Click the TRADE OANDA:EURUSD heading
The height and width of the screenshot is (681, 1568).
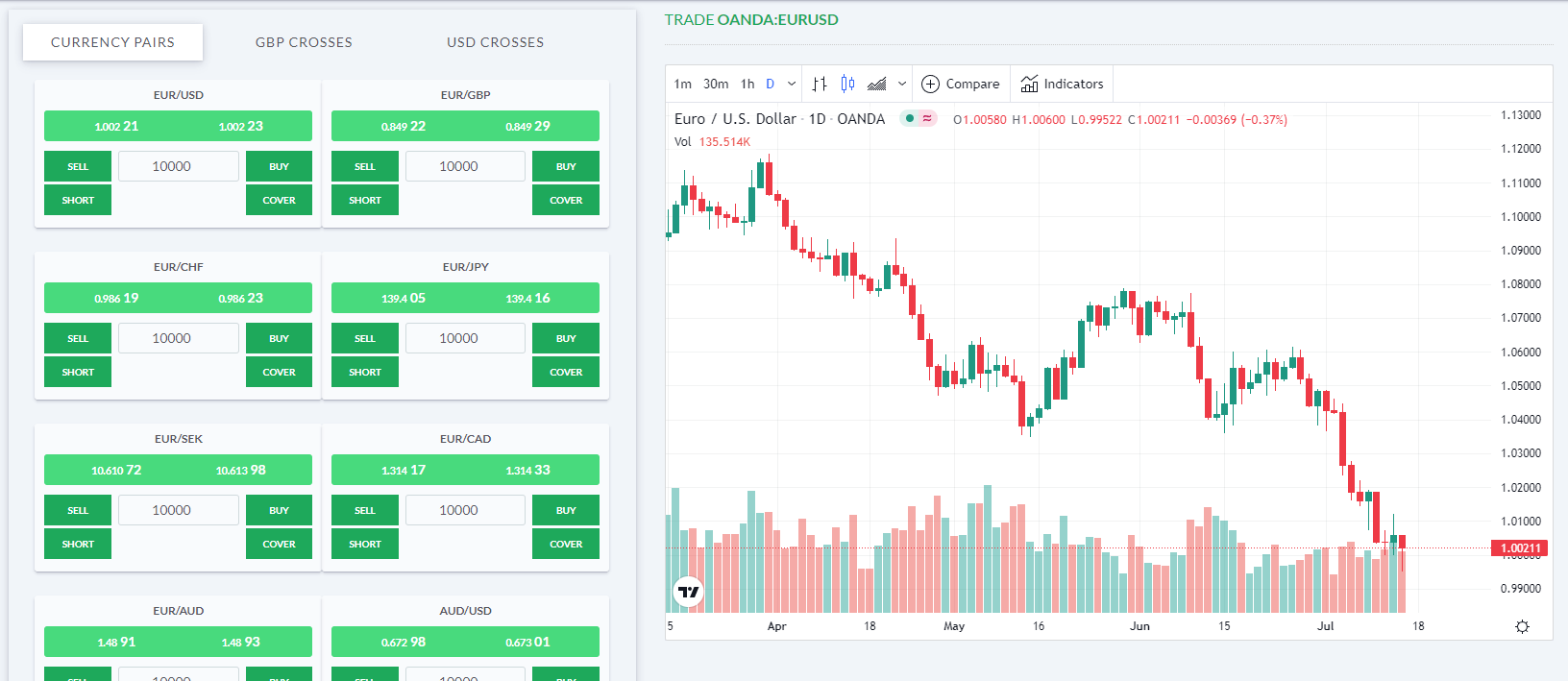pyautogui.click(x=751, y=19)
